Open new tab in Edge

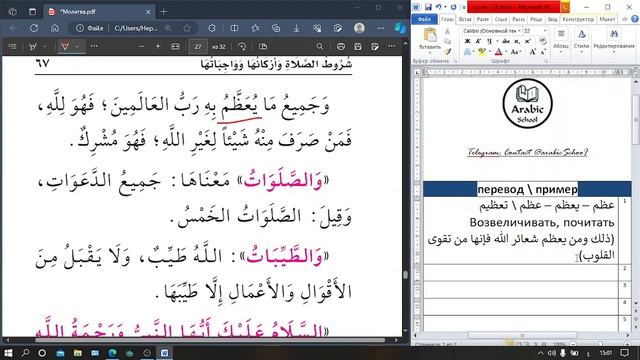164,12
